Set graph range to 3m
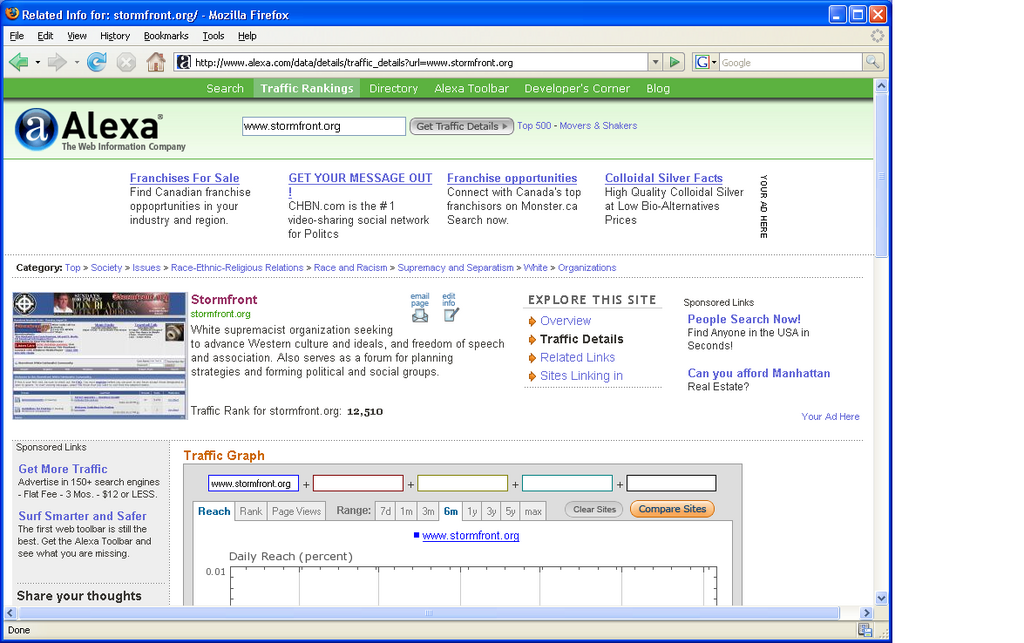Viewport: 1024px width, 643px height. pos(428,511)
